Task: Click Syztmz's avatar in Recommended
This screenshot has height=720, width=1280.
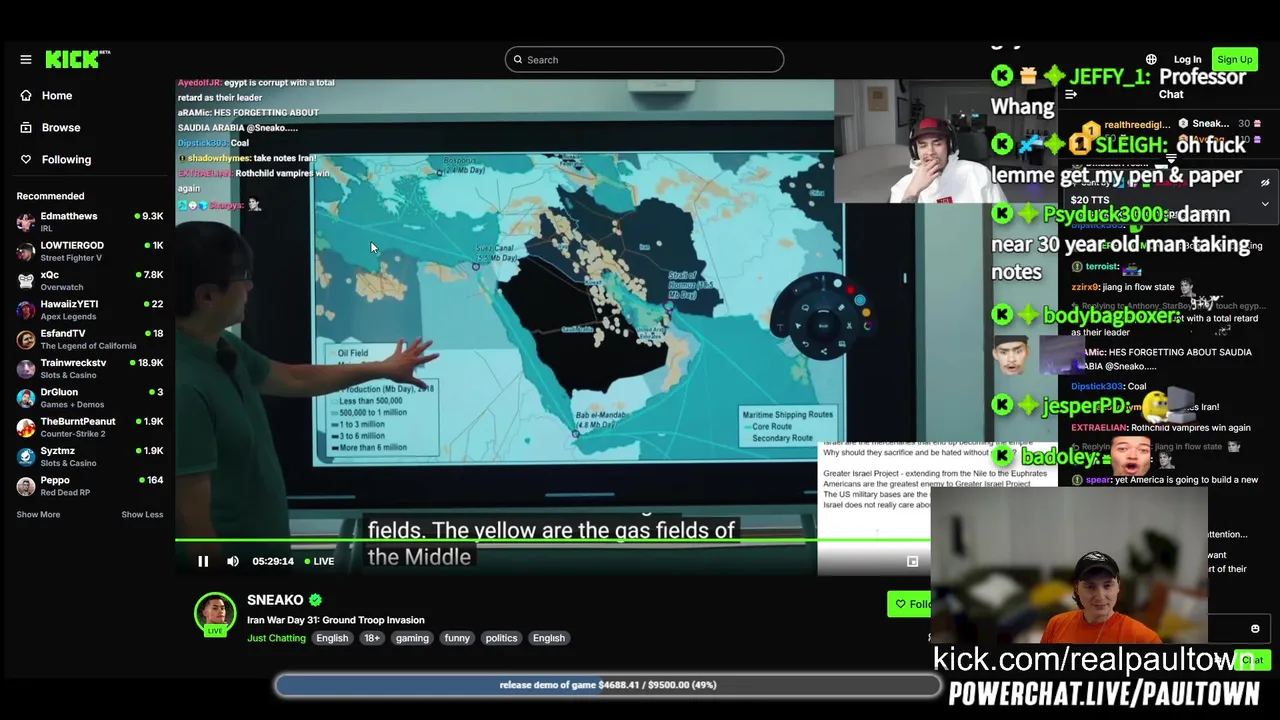Action: tap(26, 456)
